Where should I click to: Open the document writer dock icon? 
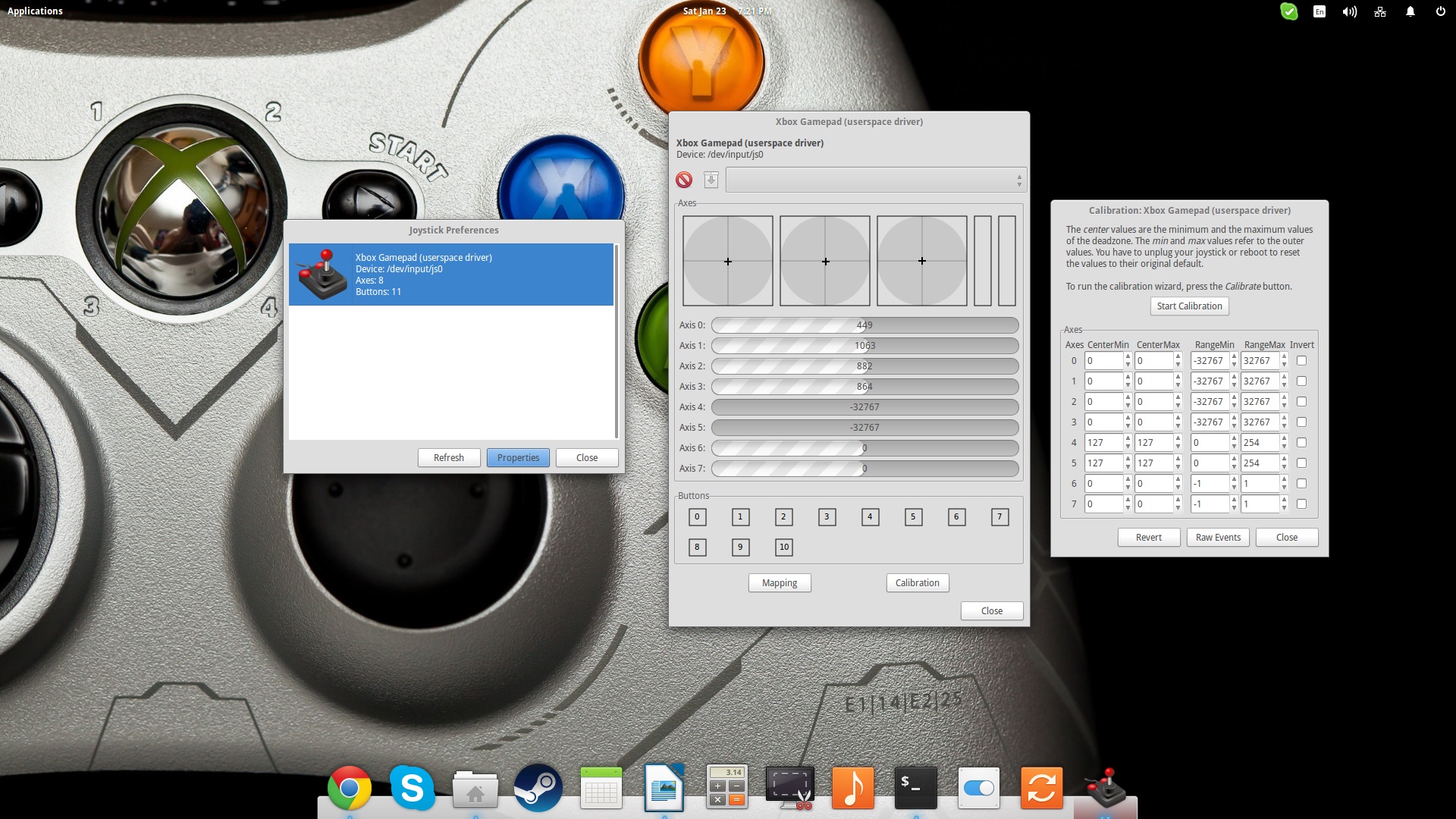coord(664,788)
